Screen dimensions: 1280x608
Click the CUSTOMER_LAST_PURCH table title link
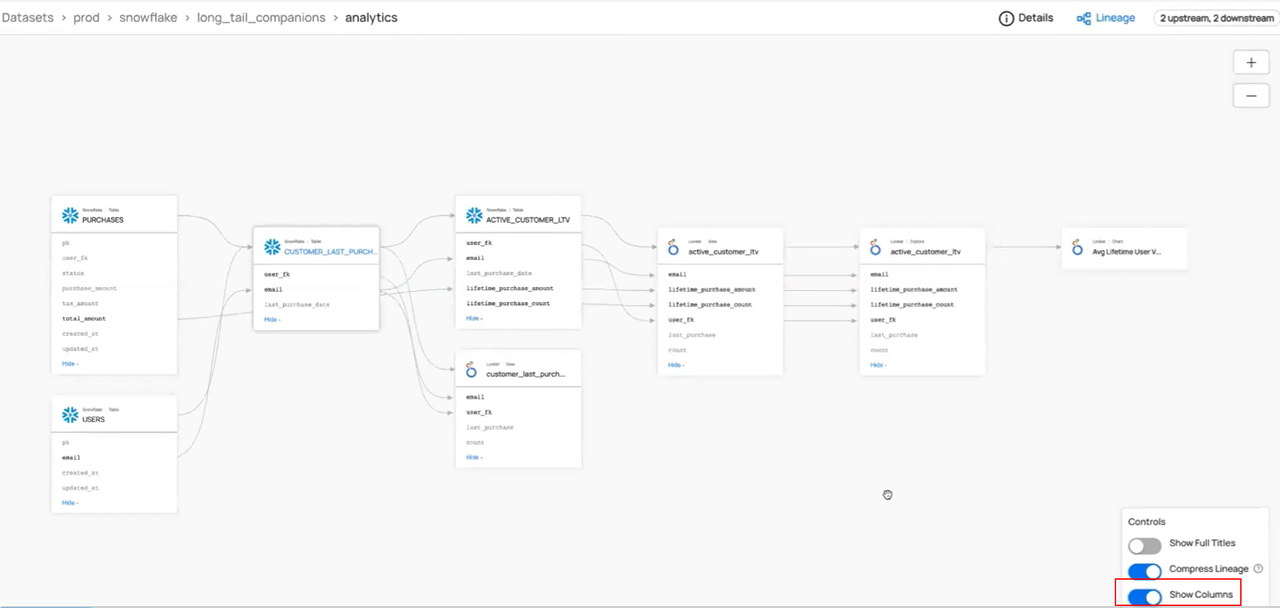[x=330, y=252]
